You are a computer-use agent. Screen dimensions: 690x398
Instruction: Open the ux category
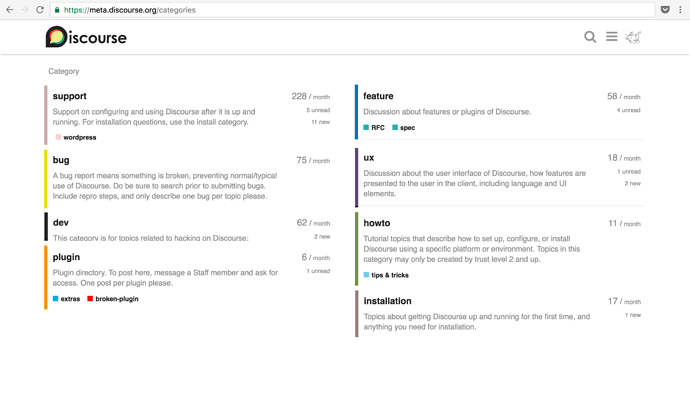(369, 158)
